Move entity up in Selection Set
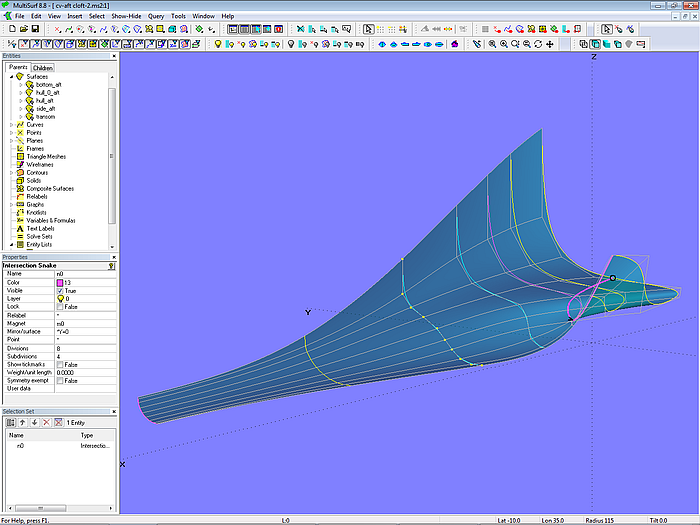This screenshot has width=700, height=525. (22, 423)
